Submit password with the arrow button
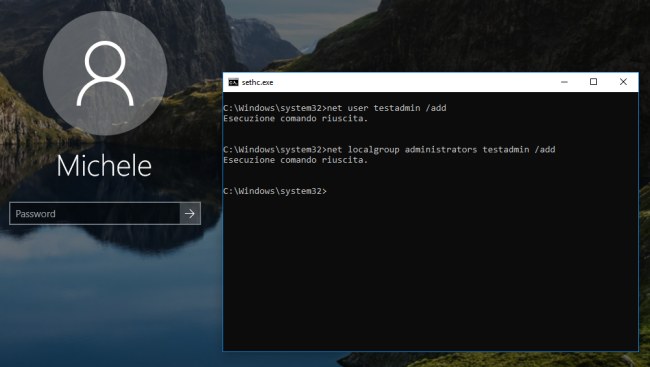The width and height of the screenshot is (650, 367). pos(190,214)
